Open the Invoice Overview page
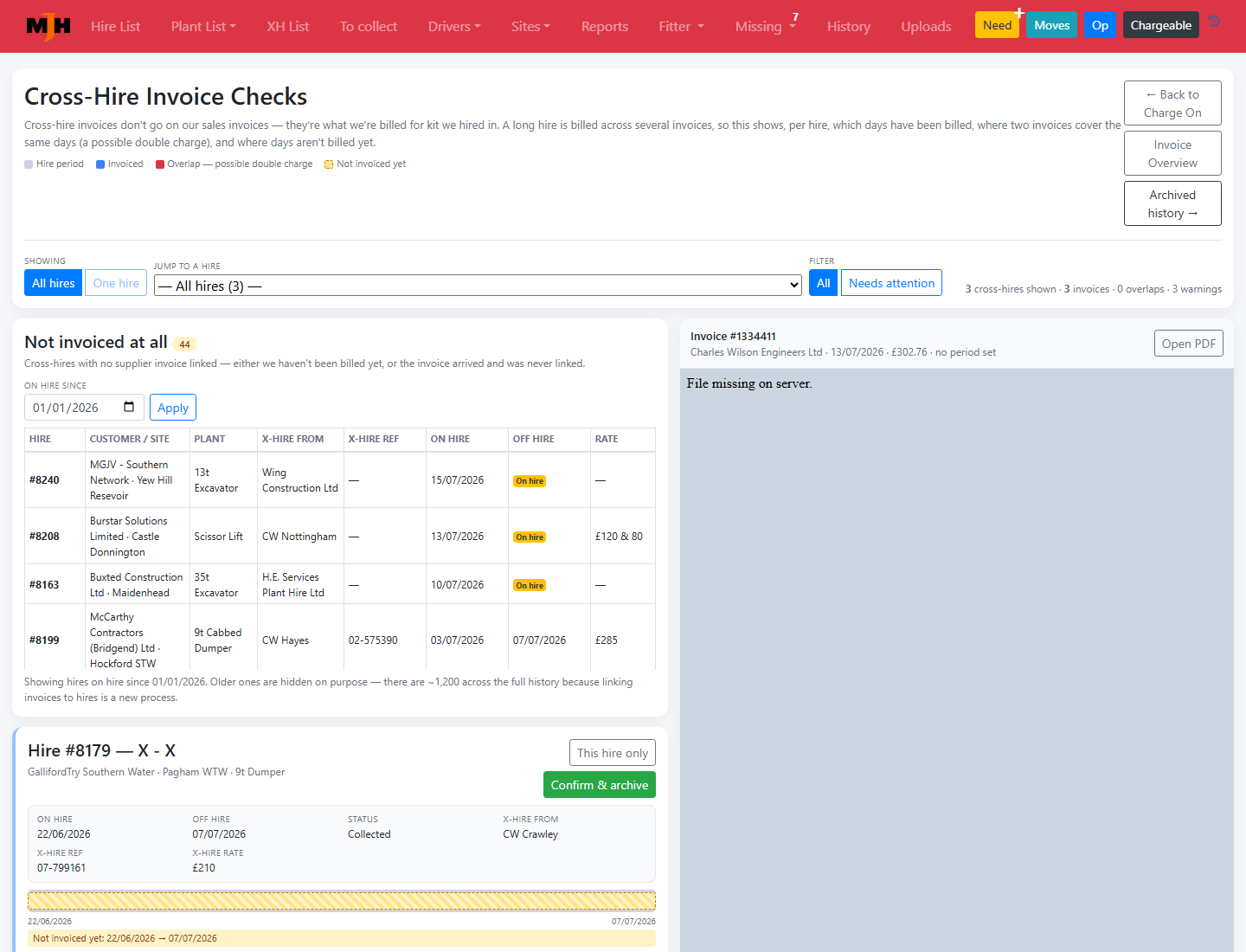Viewport: 1246px width, 952px height. pyautogui.click(x=1172, y=153)
